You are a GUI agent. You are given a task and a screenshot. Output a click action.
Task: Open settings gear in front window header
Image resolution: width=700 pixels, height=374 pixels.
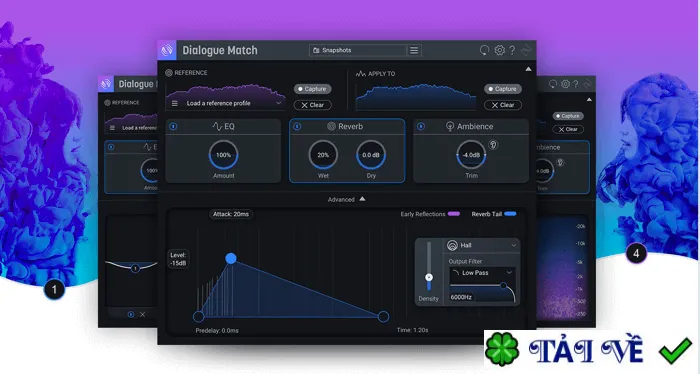(x=500, y=50)
